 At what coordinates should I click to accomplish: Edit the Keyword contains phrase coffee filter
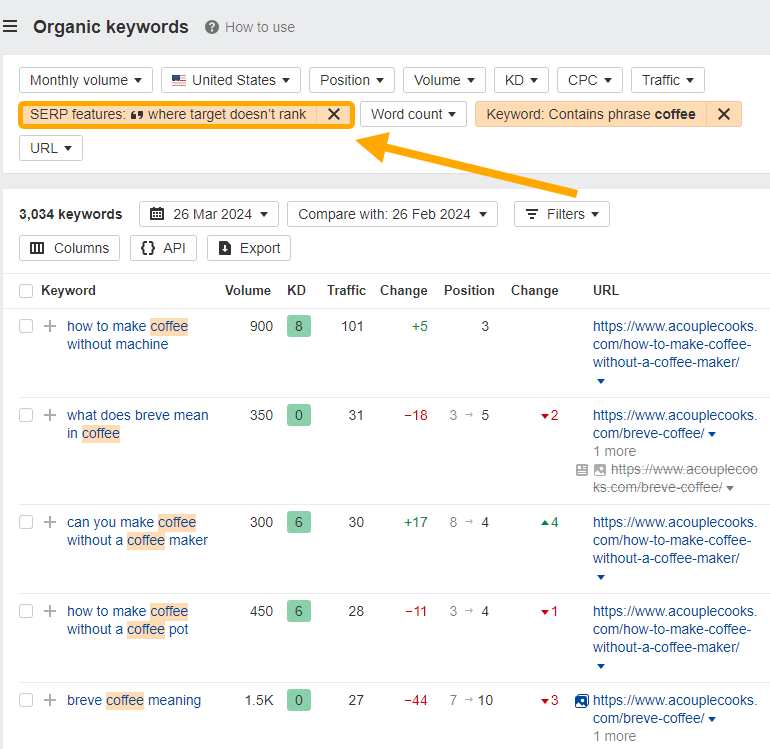click(591, 114)
